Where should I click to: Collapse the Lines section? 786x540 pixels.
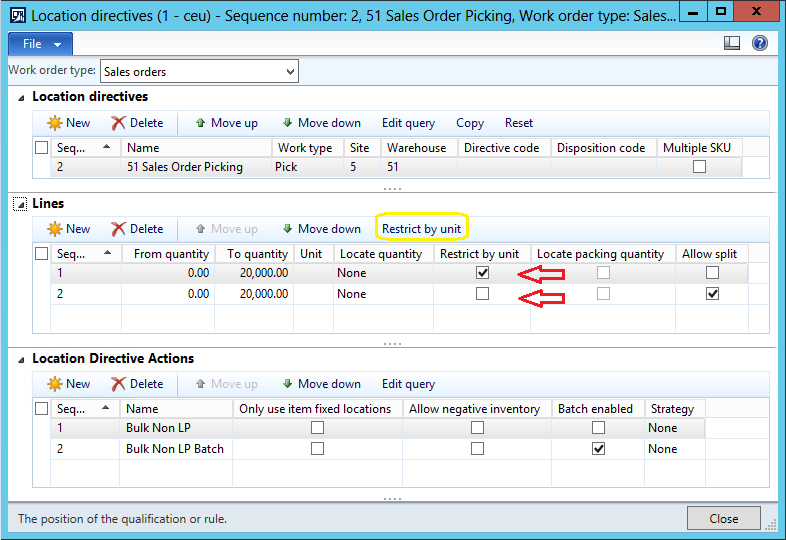pos(20,204)
